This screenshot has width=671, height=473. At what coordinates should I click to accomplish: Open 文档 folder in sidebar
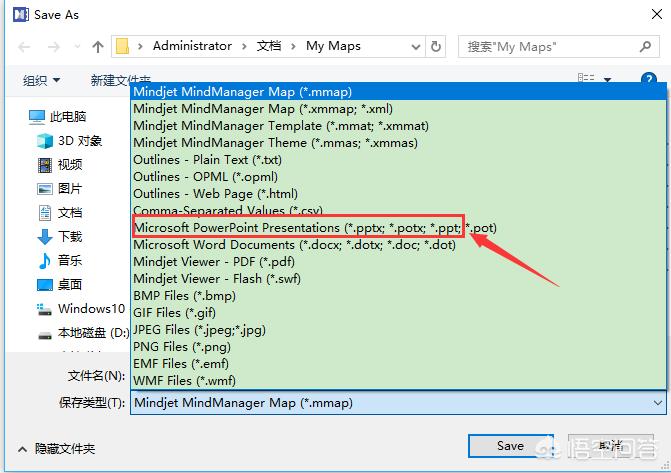click(x=60, y=212)
